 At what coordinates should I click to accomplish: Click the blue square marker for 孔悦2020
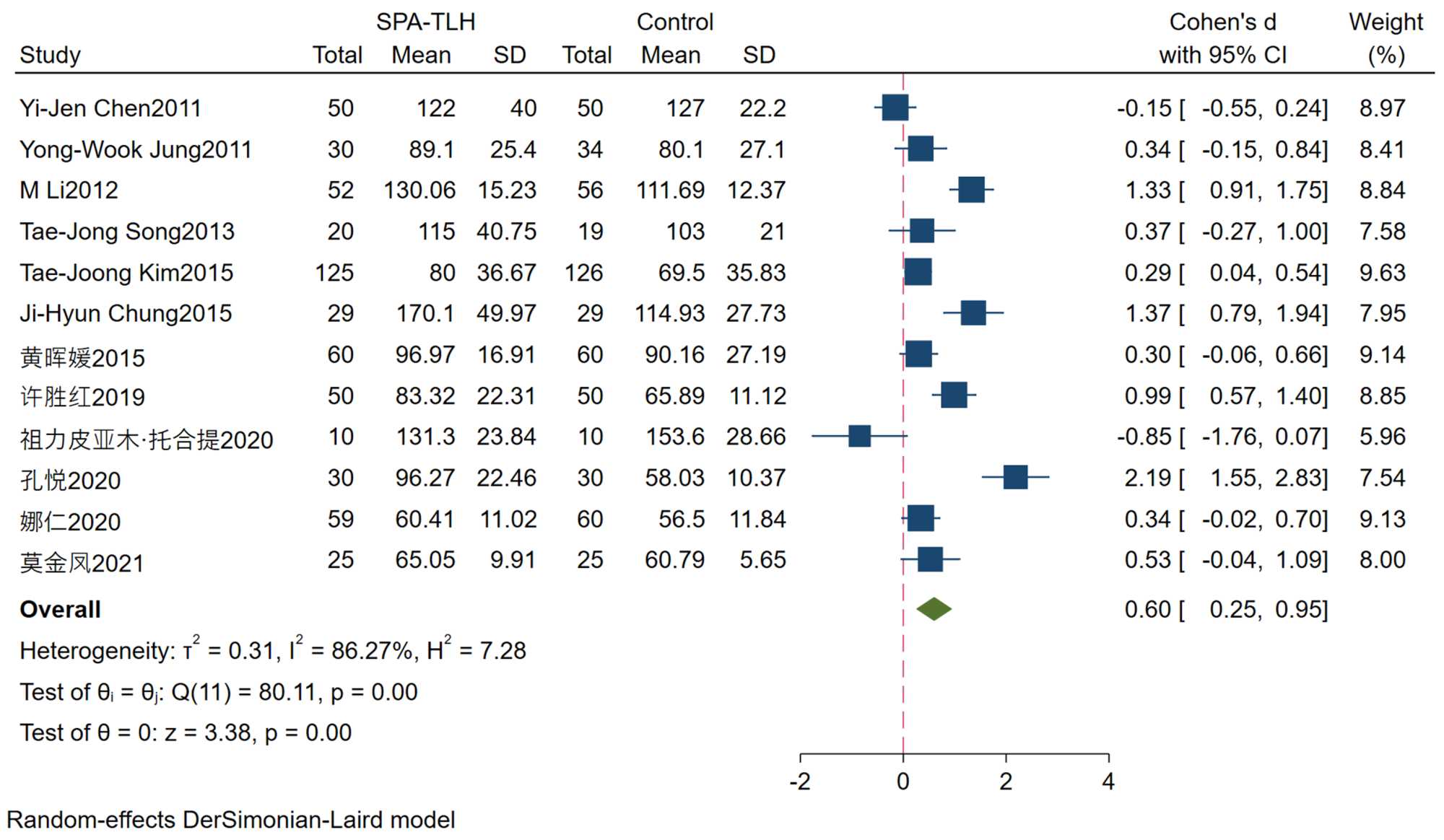pos(1015,477)
